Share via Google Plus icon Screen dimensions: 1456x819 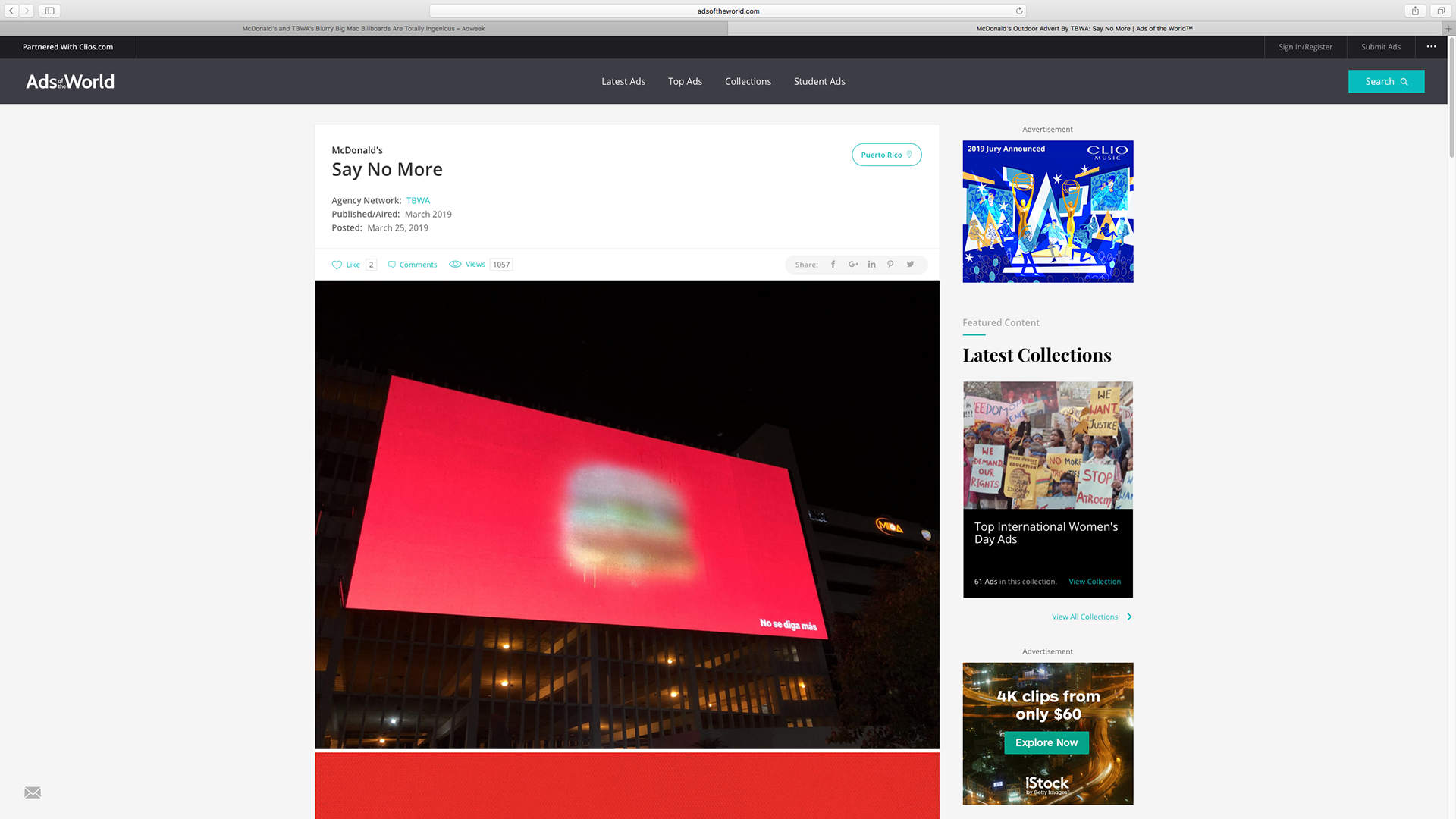[853, 265]
